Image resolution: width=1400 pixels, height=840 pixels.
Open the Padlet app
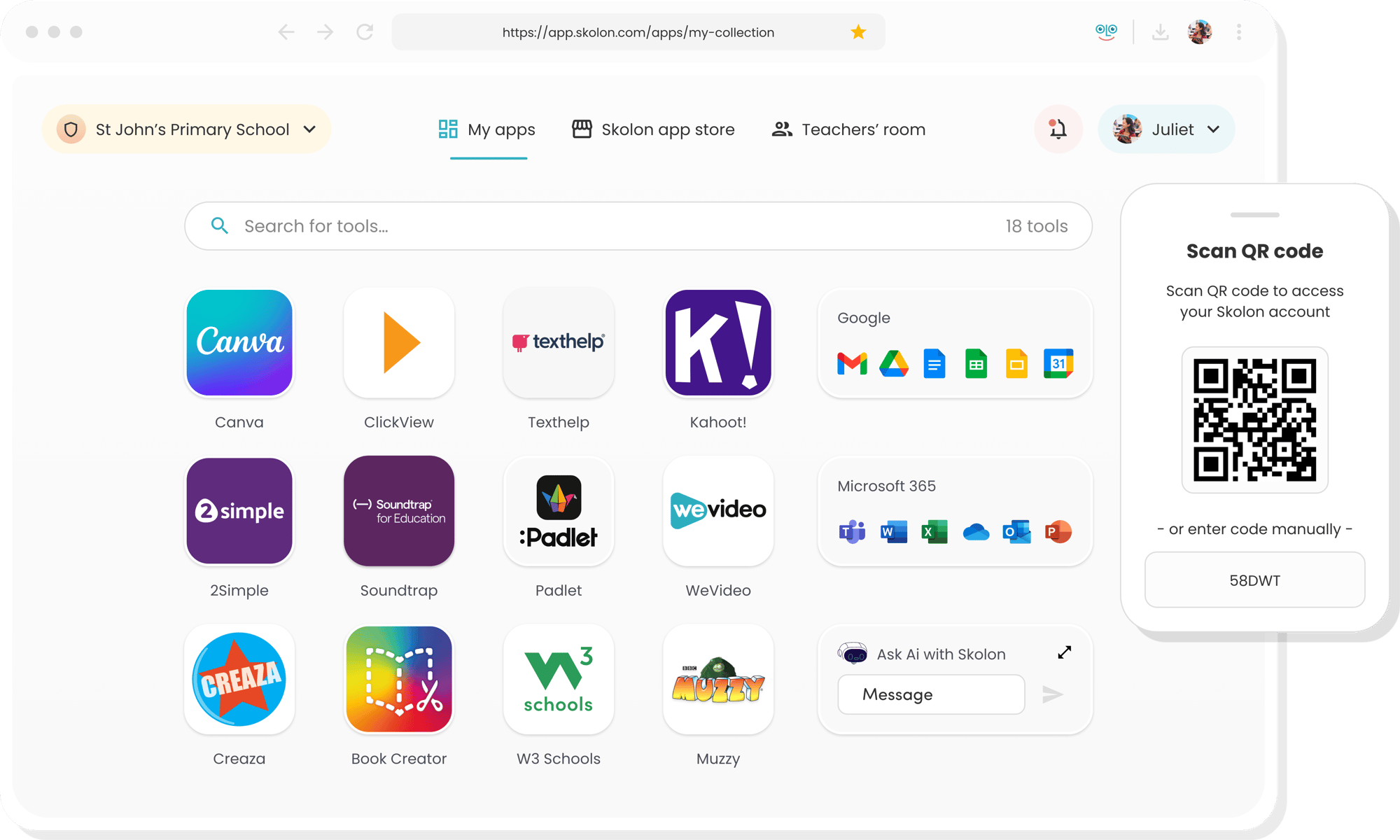(559, 511)
